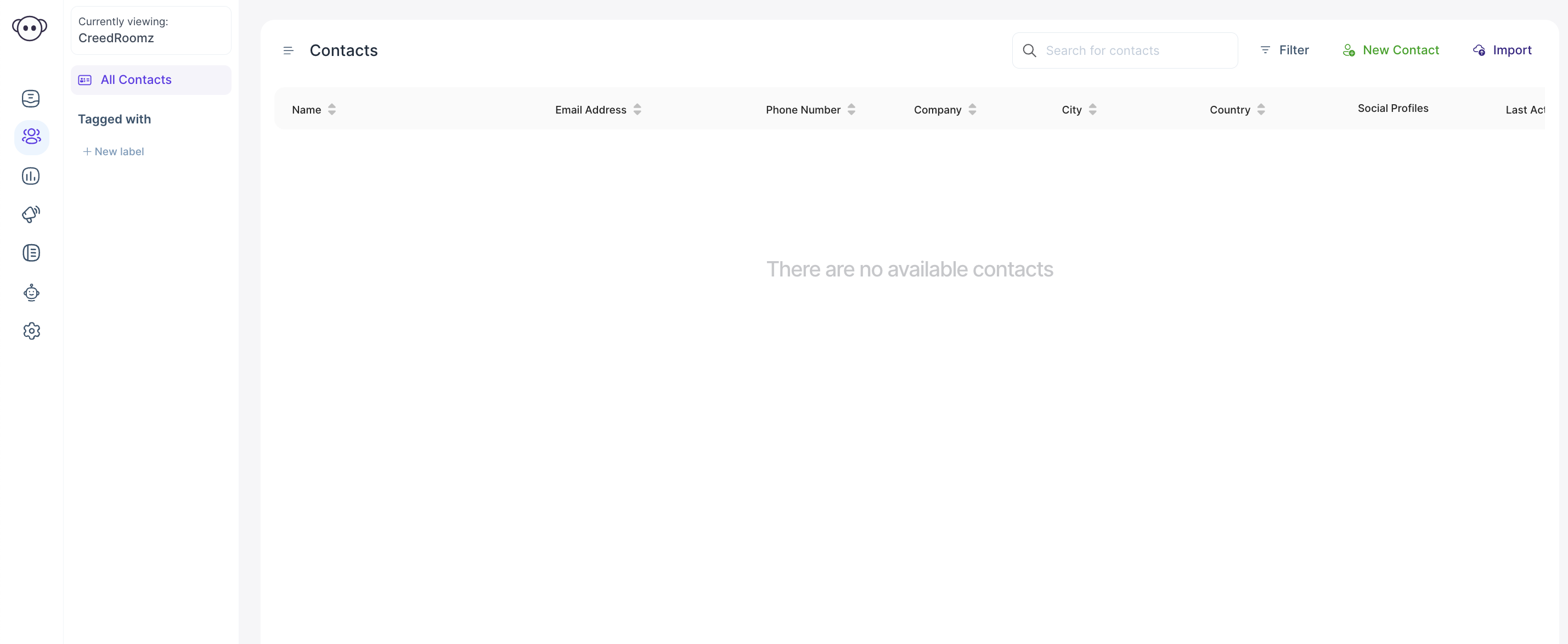Open Help Center library icon

point(31,253)
